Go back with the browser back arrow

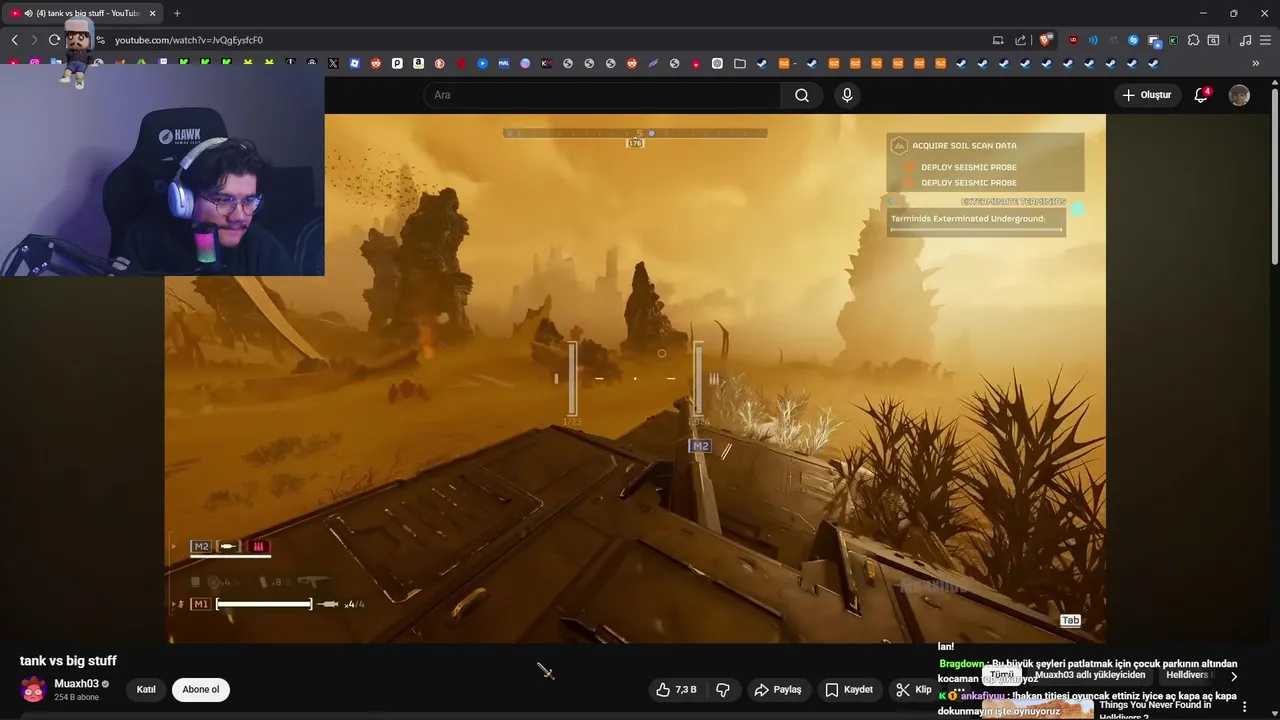click(x=14, y=40)
